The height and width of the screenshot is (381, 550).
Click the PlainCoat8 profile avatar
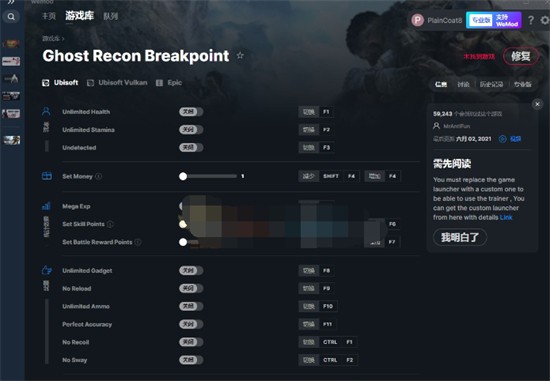tap(417, 20)
